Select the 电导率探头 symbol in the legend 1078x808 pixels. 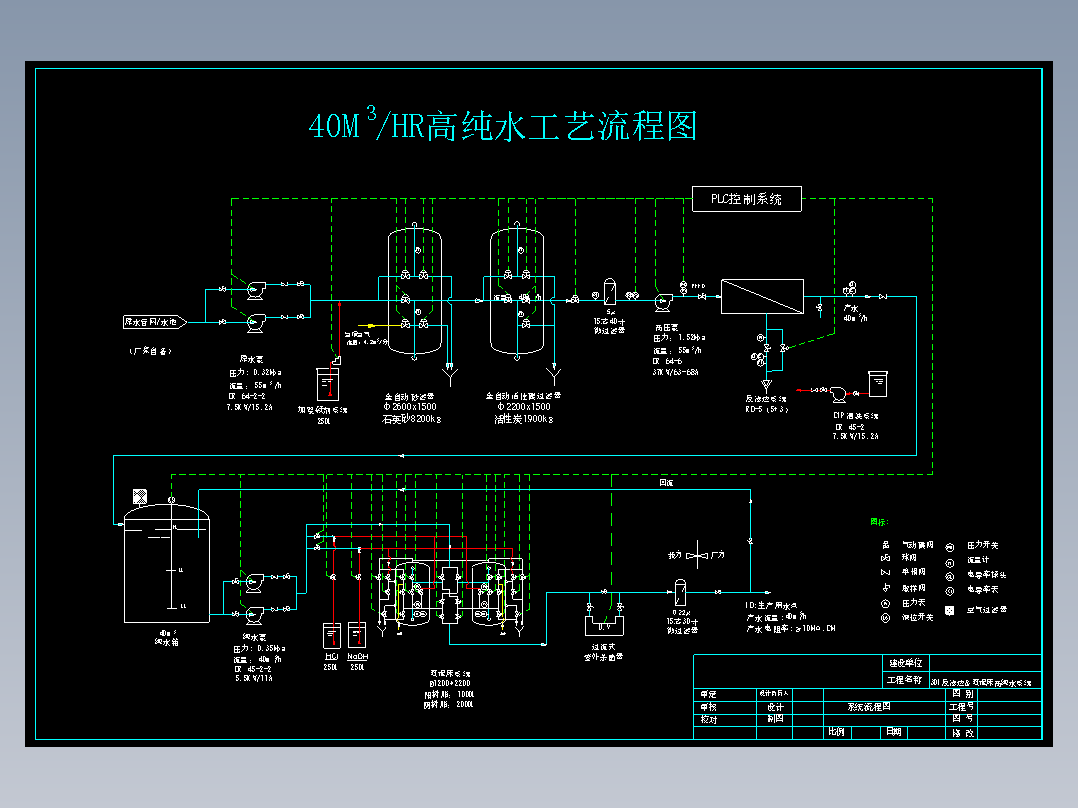(x=950, y=575)
